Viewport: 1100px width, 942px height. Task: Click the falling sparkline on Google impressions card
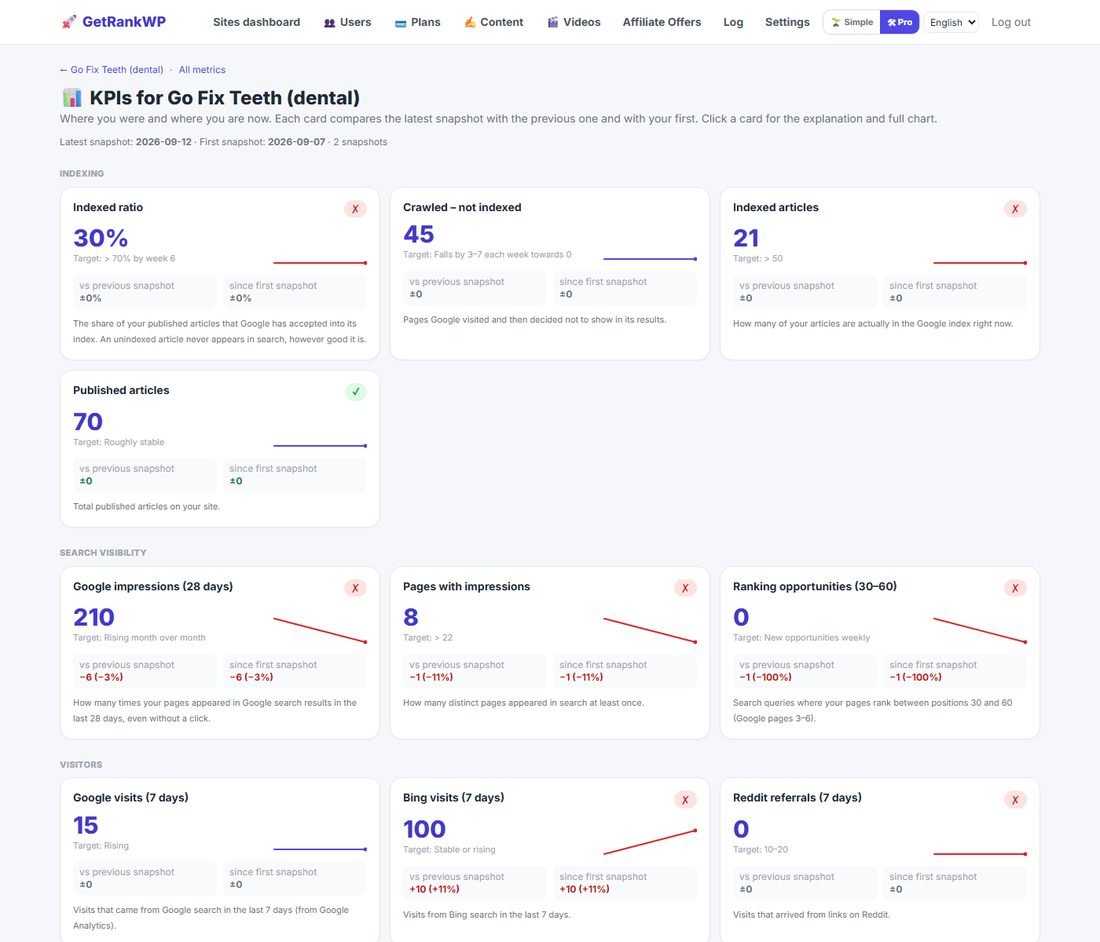tap(320, 630)
